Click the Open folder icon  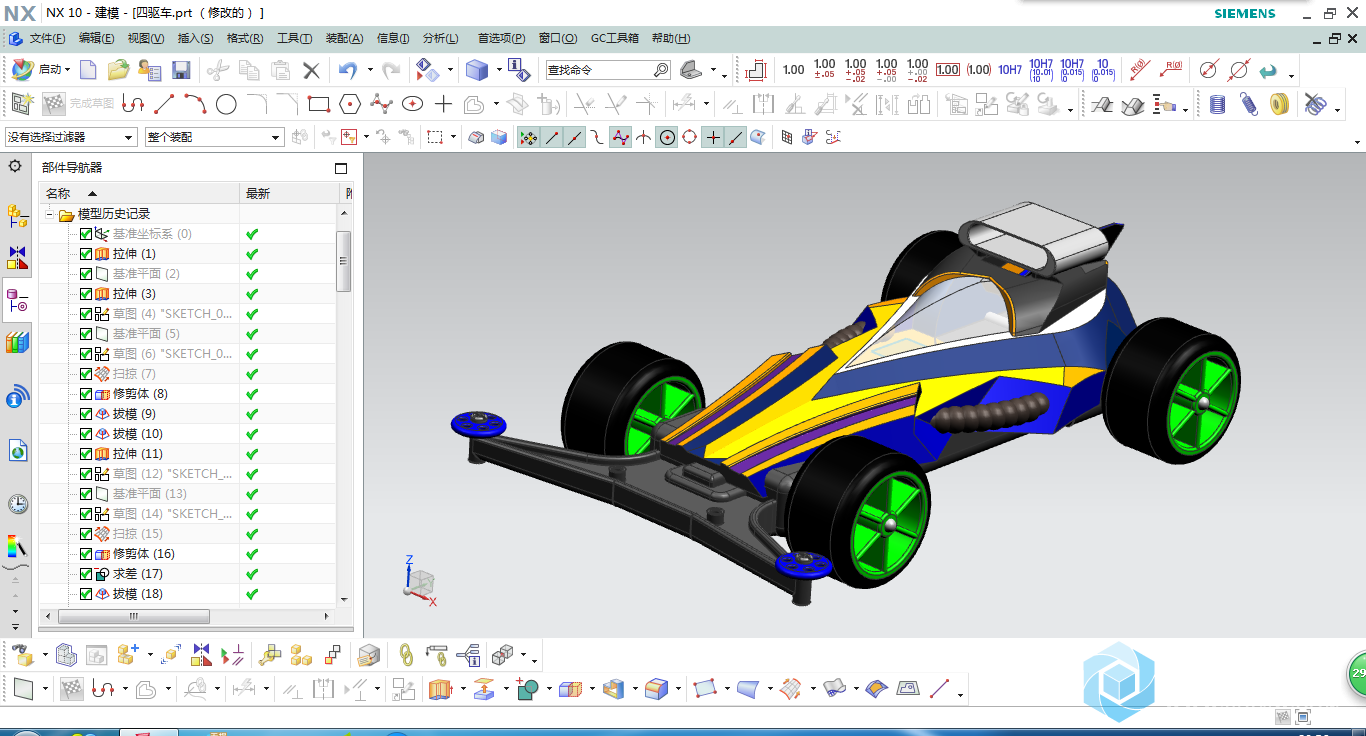click(119, 70)
